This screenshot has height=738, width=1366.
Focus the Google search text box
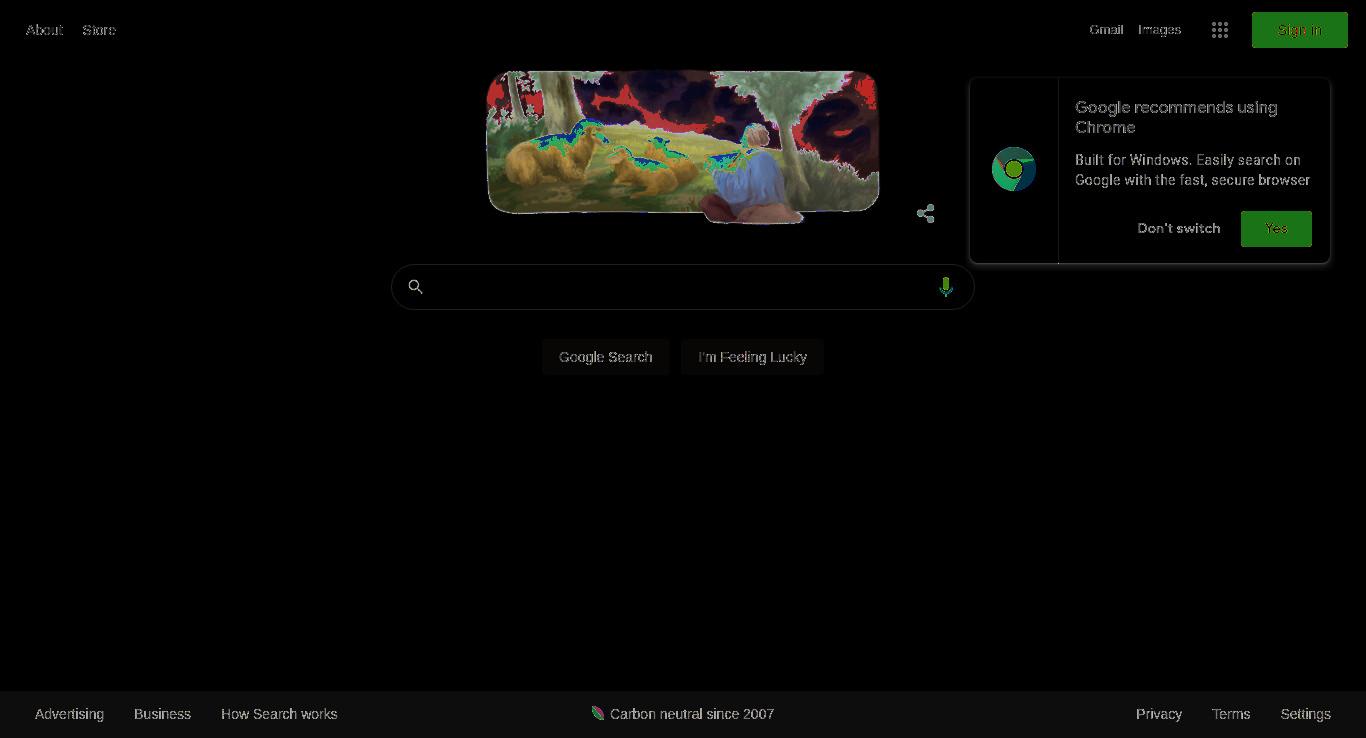pyautogui.click(x=682, y=287)
